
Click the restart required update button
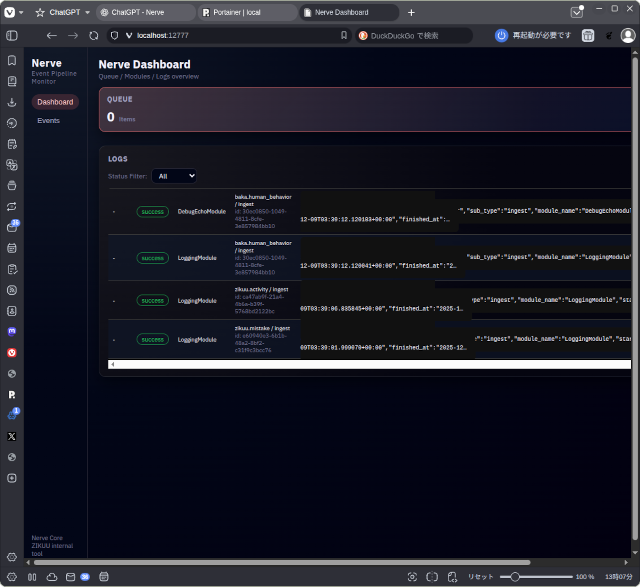tap(534, 35)
